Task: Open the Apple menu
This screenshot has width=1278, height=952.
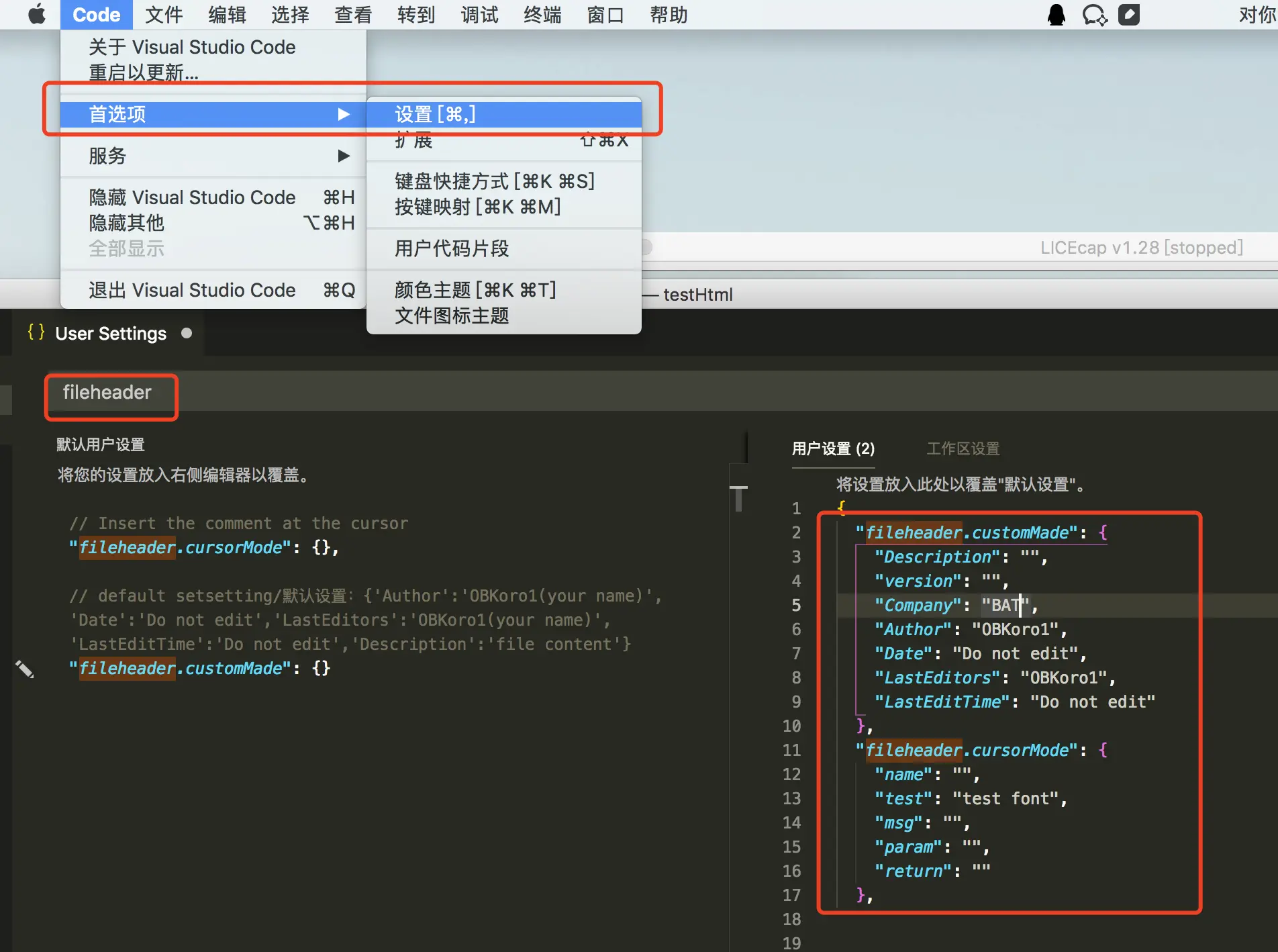Action: coord(37,14)
